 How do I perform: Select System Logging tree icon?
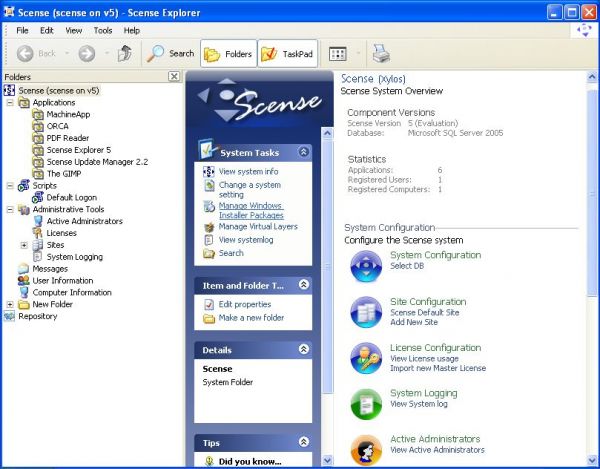[x=38, y=257]
